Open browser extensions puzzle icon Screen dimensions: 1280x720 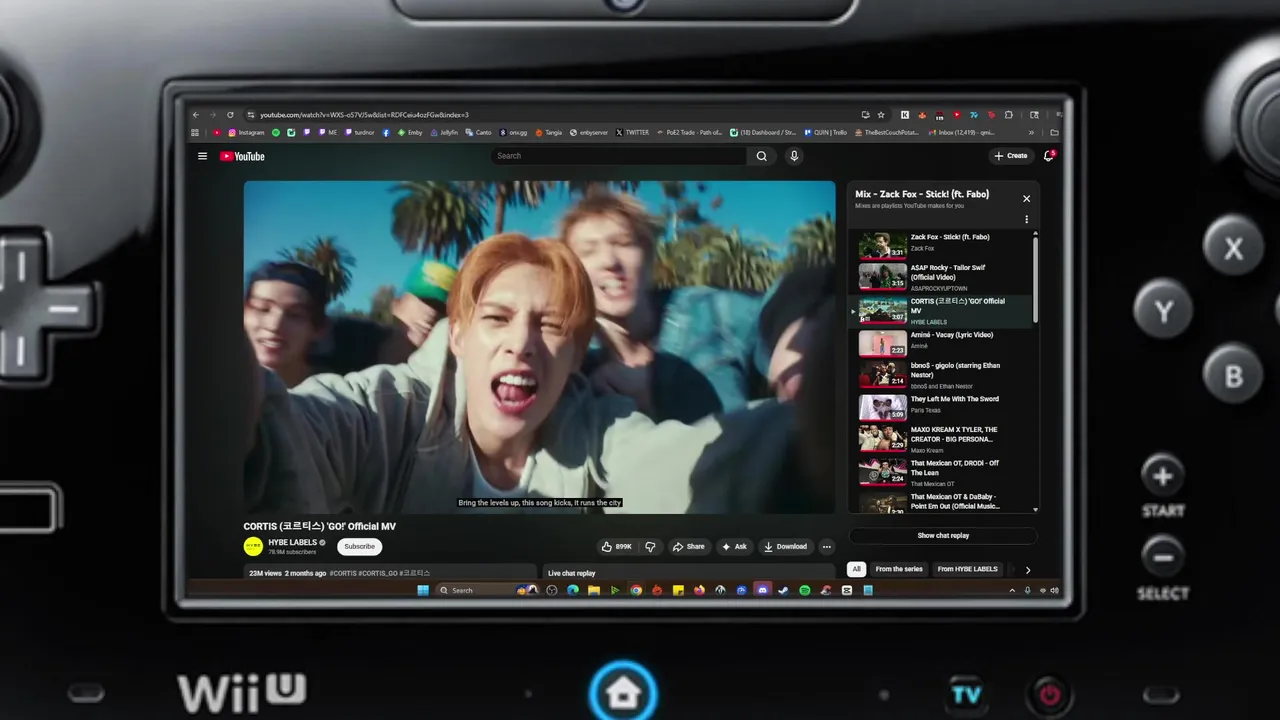click(1008, 115)
